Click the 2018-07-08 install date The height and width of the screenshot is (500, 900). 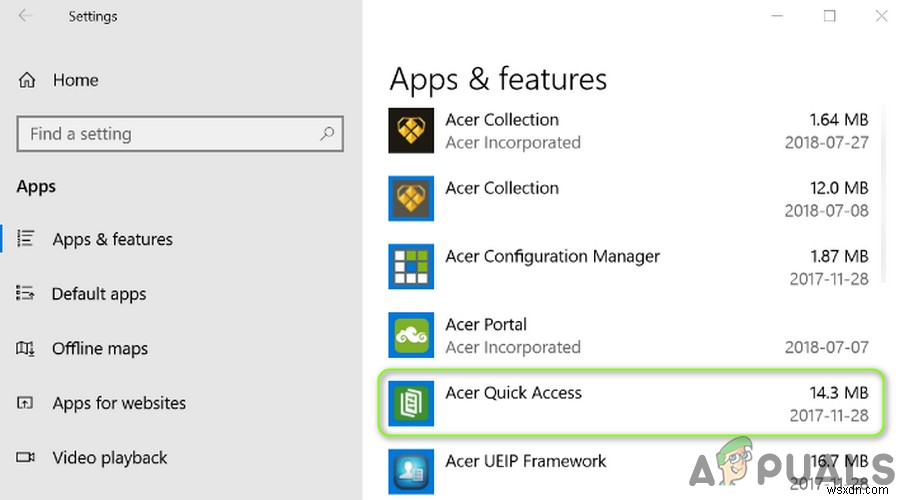[827, 211]
